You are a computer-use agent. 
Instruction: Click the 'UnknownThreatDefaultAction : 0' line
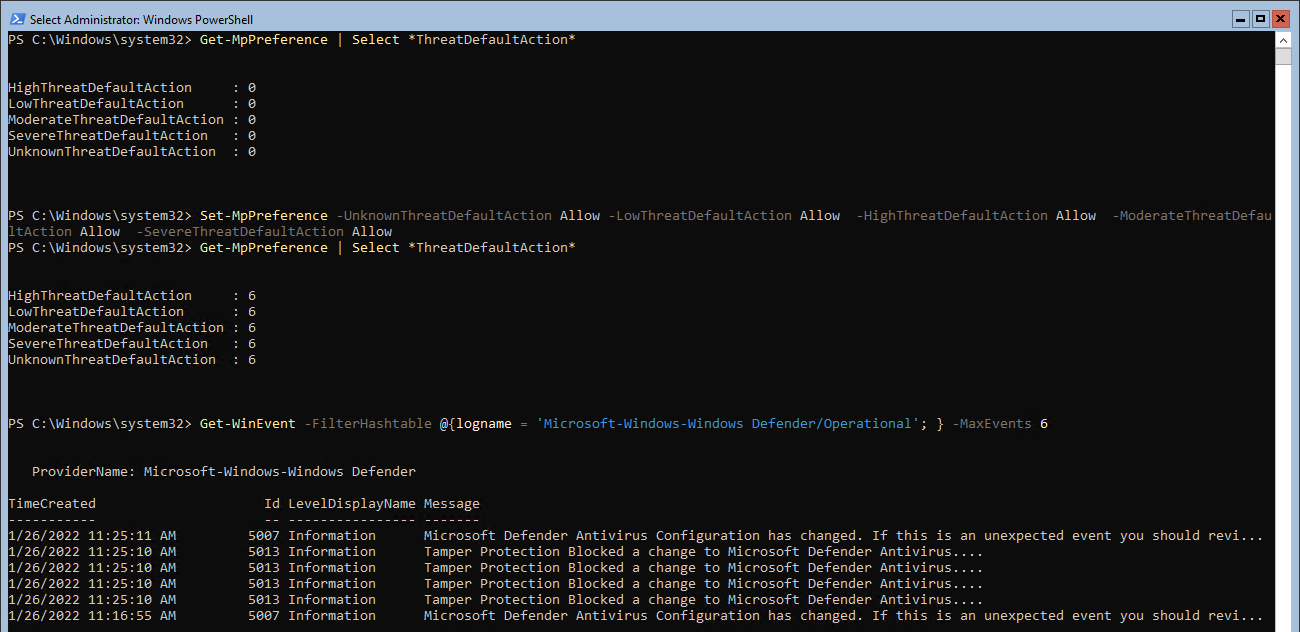pos(132,152)
